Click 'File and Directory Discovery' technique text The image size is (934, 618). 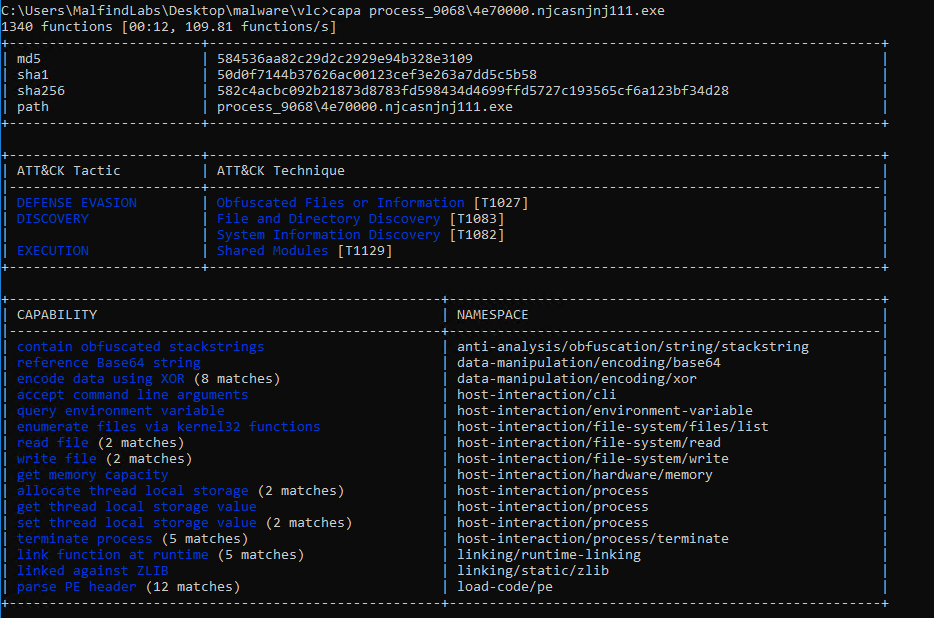328,219
